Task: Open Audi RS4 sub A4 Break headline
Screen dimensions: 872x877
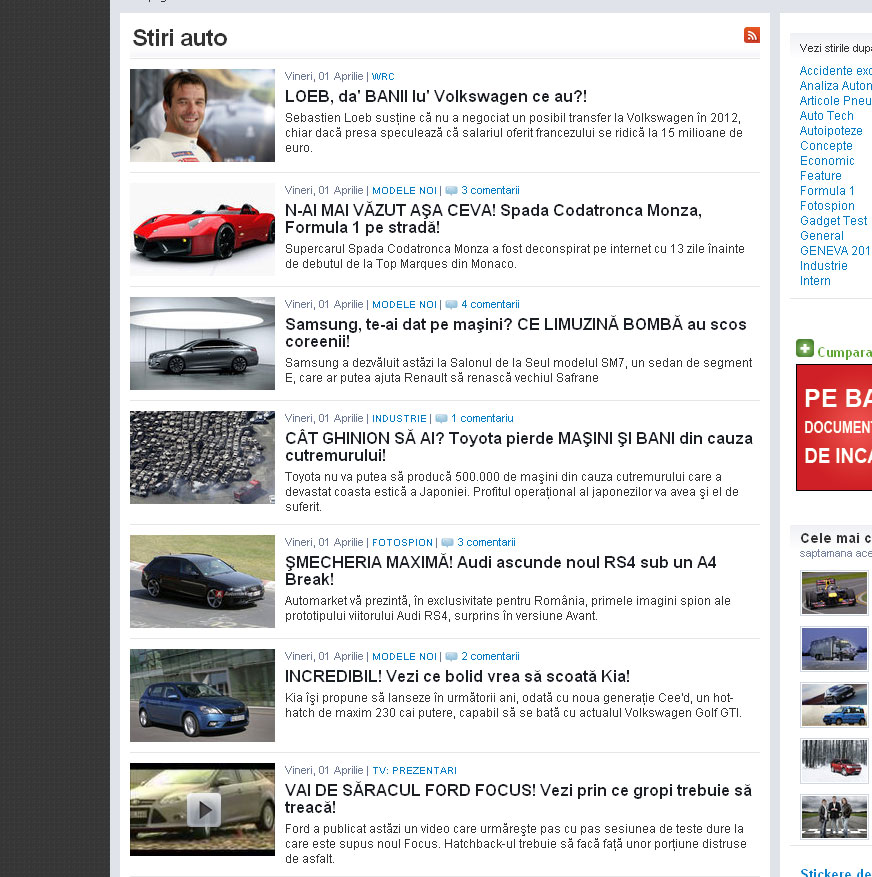Action: [501, 571]
